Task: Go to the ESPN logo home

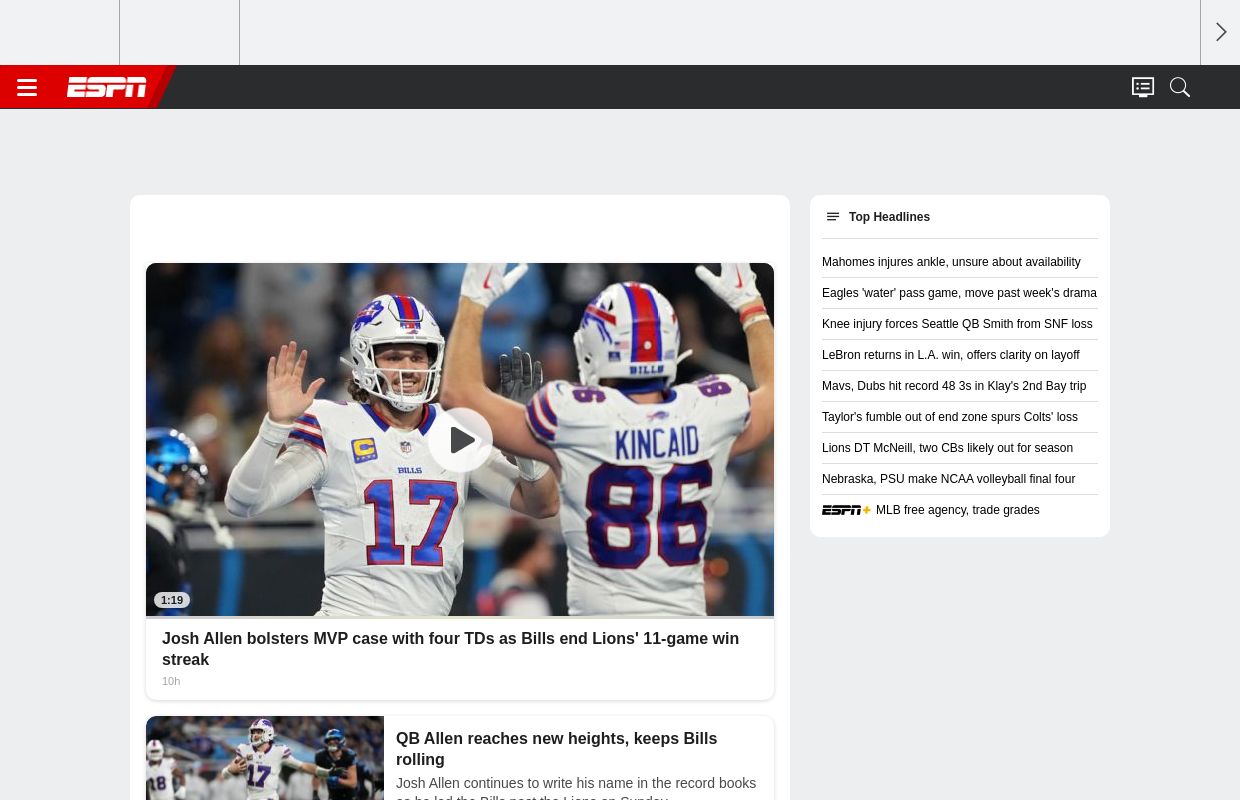Action: (x=107, y=88)
